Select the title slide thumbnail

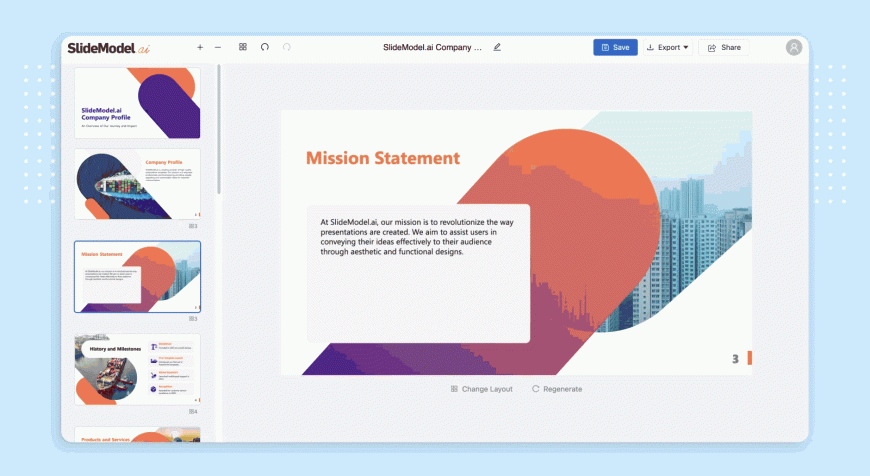click(x=137, y=103)
